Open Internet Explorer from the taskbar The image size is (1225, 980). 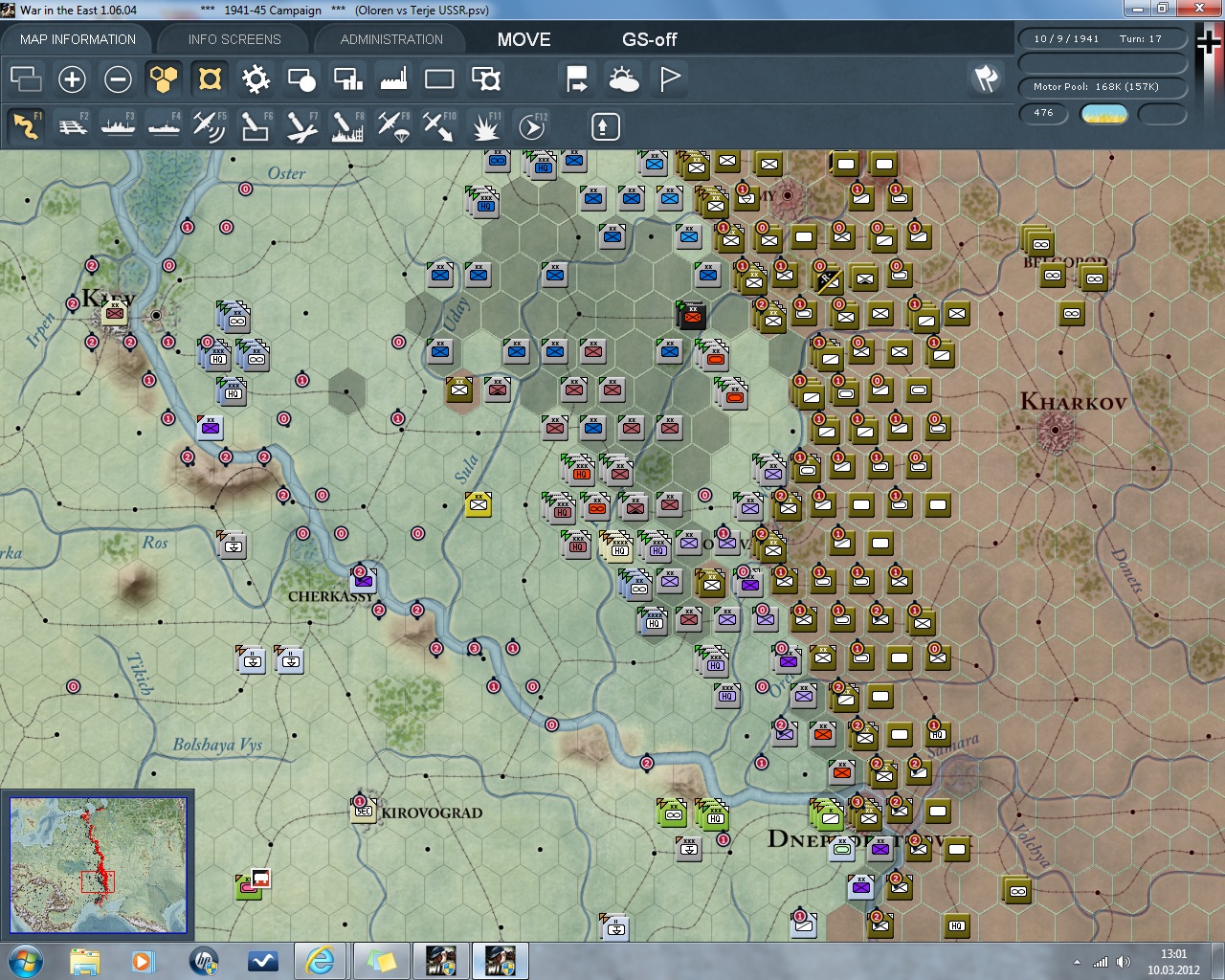pyautogui.click(x=321, y=960)
